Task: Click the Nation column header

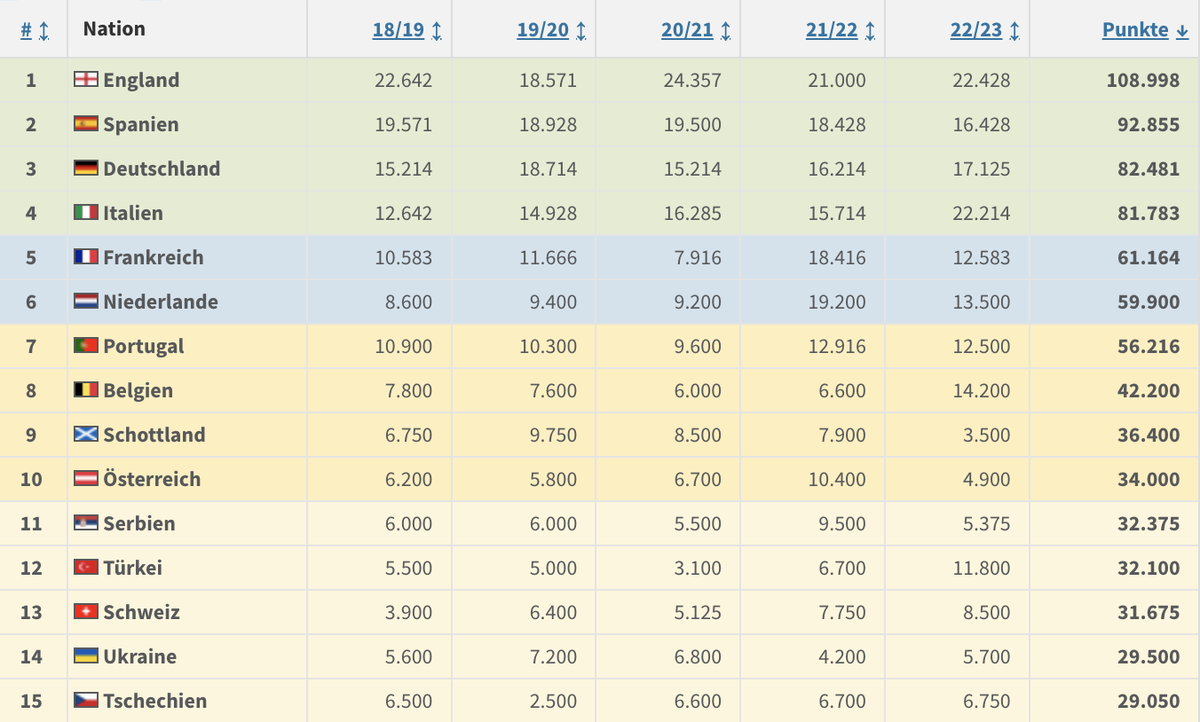Action: [x=114, y=29]
